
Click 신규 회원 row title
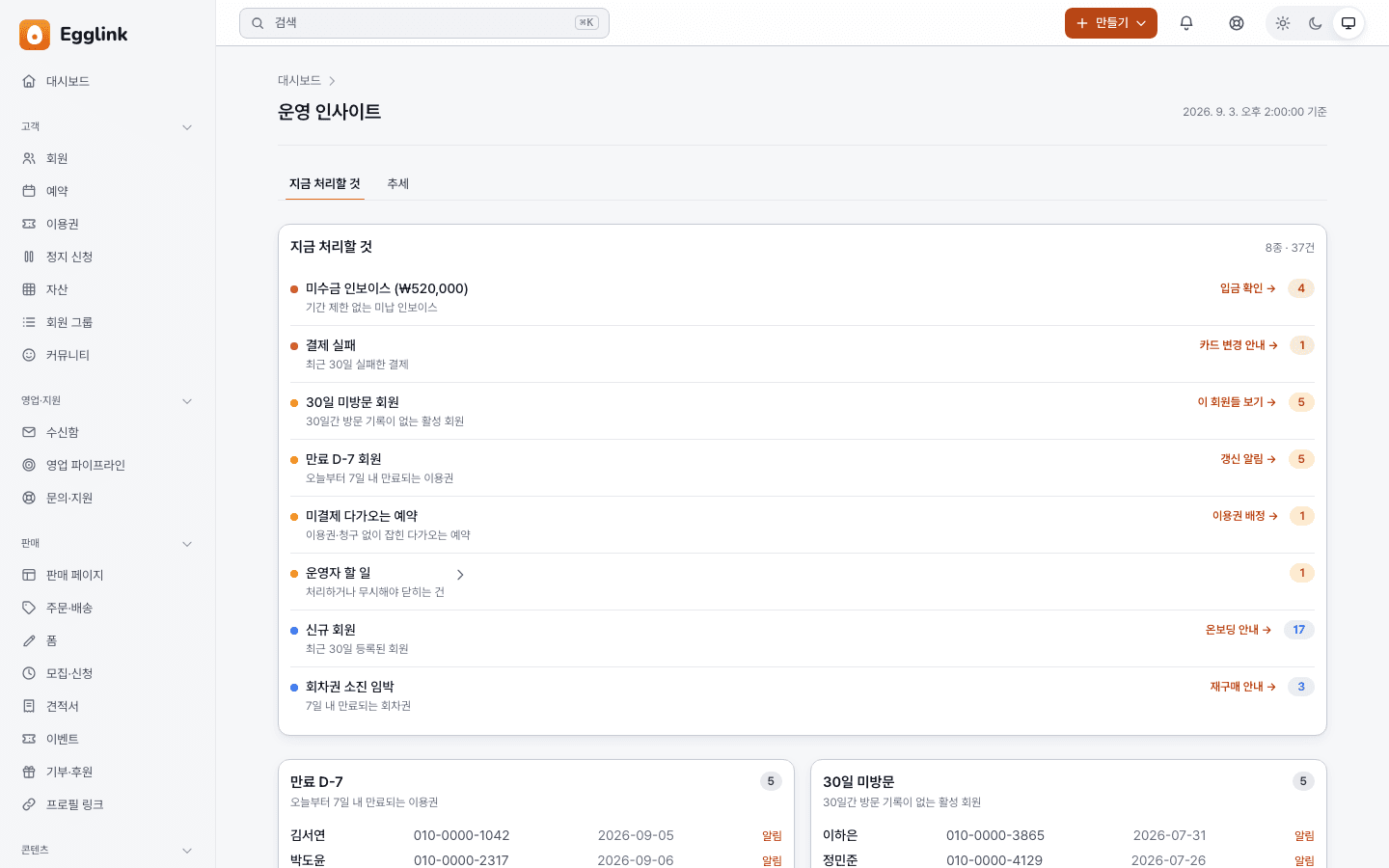(331, 630)
